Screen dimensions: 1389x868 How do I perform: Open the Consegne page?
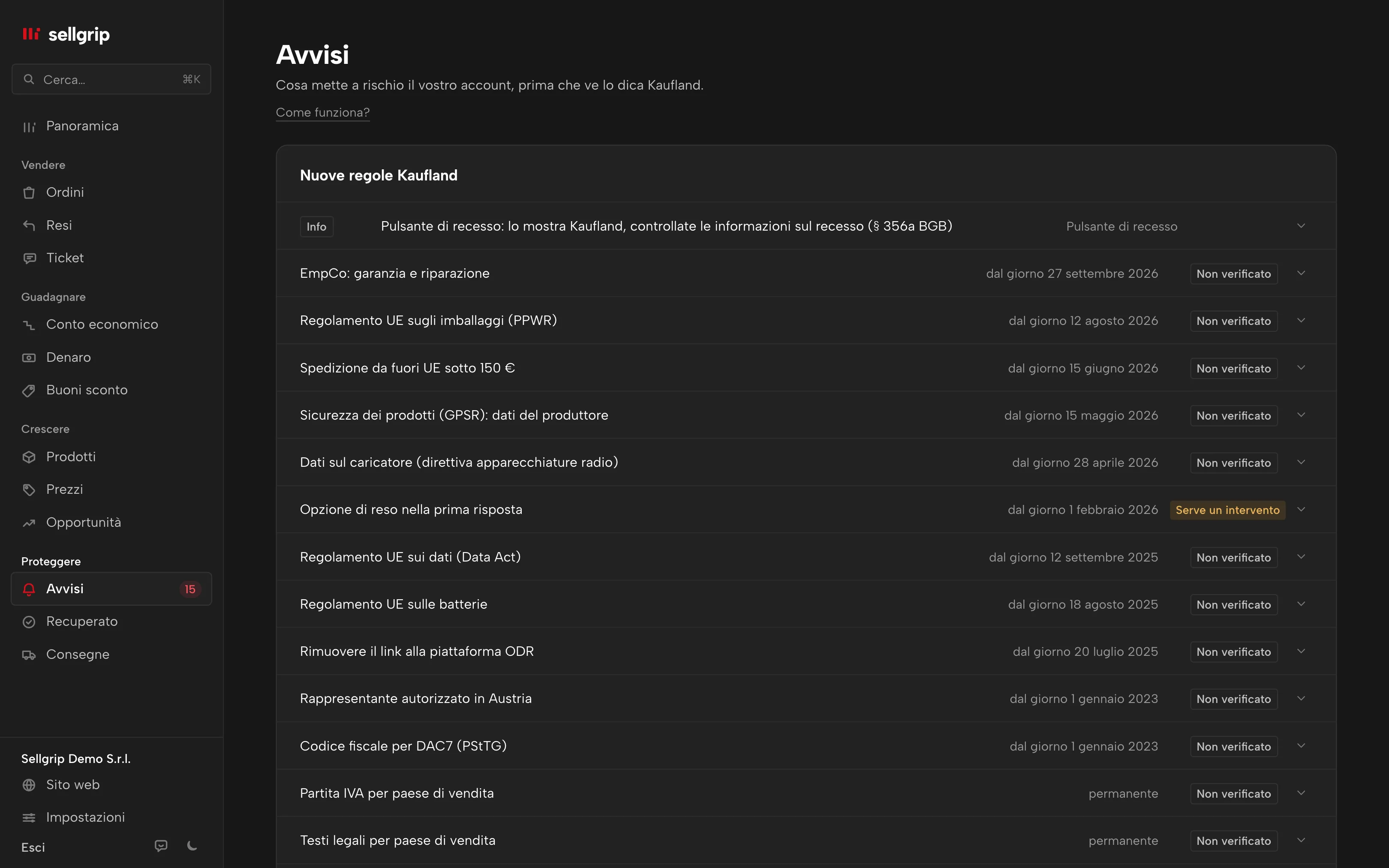point(111,655)
